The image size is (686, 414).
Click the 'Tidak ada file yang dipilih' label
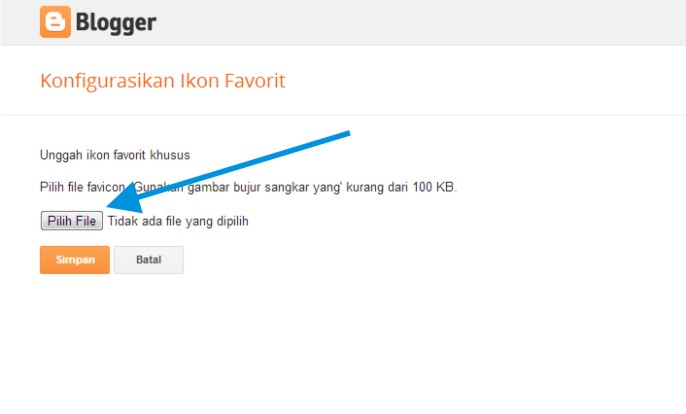click(178, 221)
